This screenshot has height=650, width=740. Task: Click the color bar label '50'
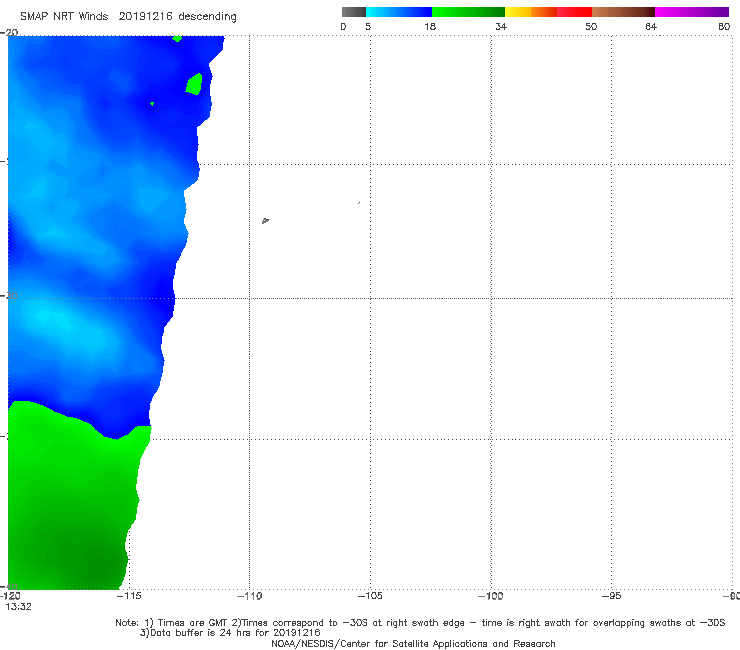point(591,27)
